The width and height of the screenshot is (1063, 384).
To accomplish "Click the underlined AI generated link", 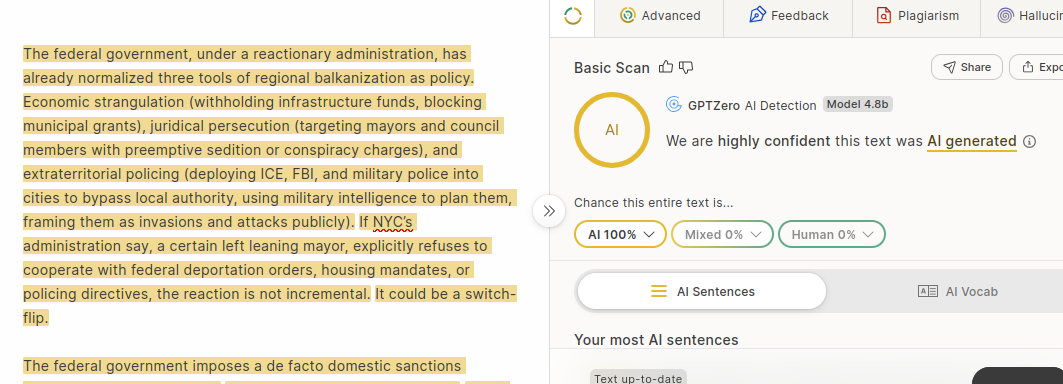I will click(971, 141).
